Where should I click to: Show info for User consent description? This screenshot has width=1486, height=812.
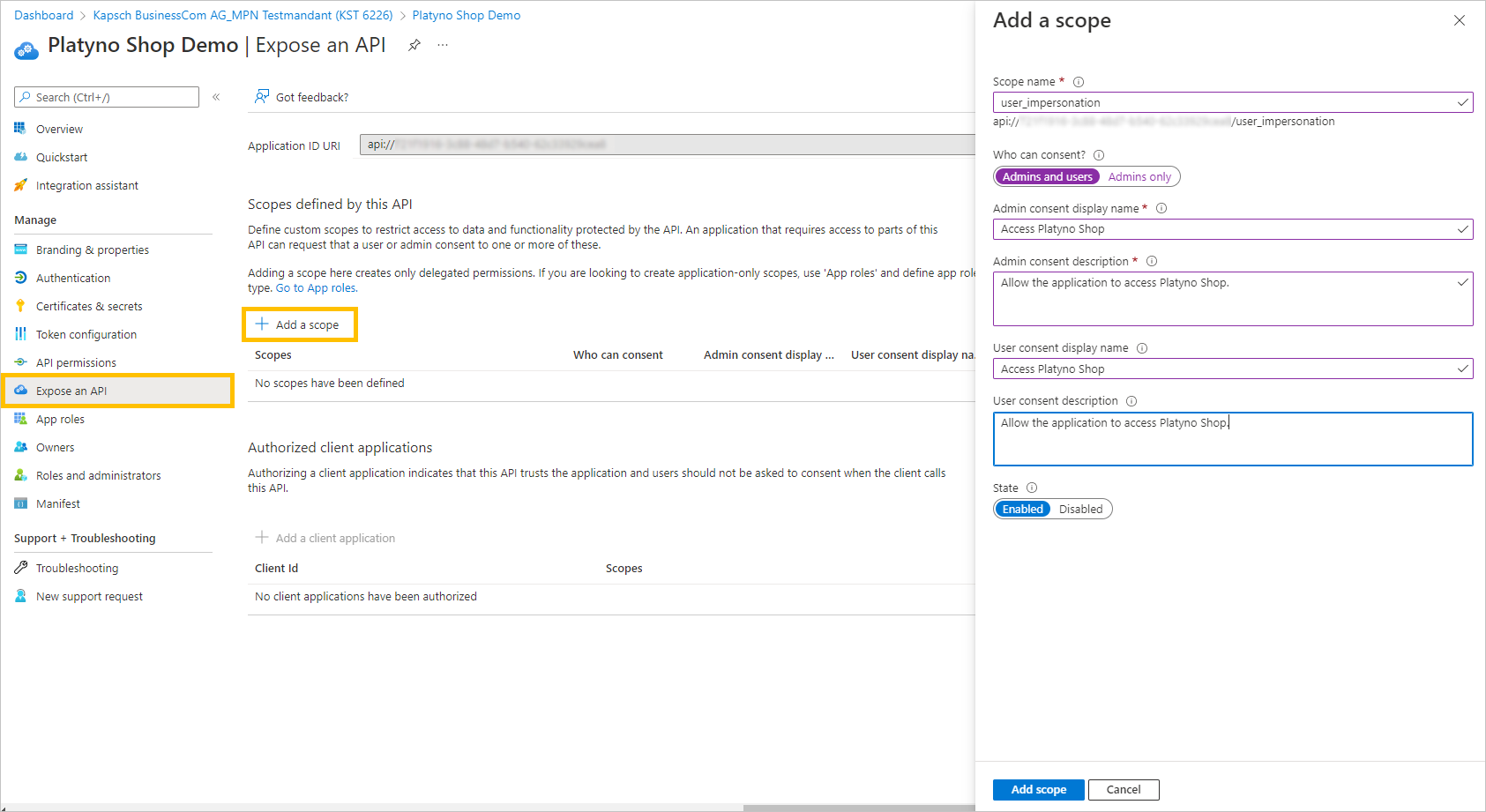tap(1131, 401)
